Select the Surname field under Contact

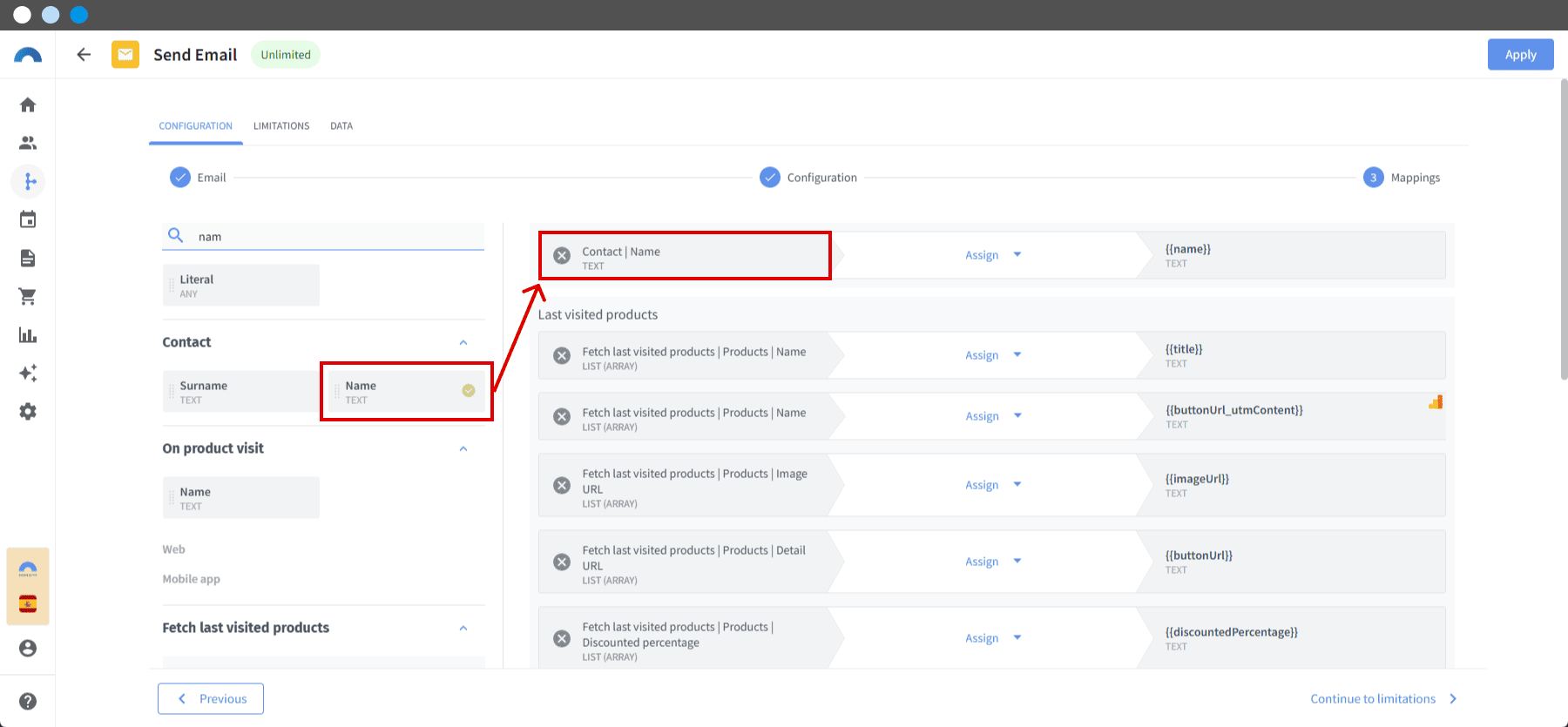[241, 392]
